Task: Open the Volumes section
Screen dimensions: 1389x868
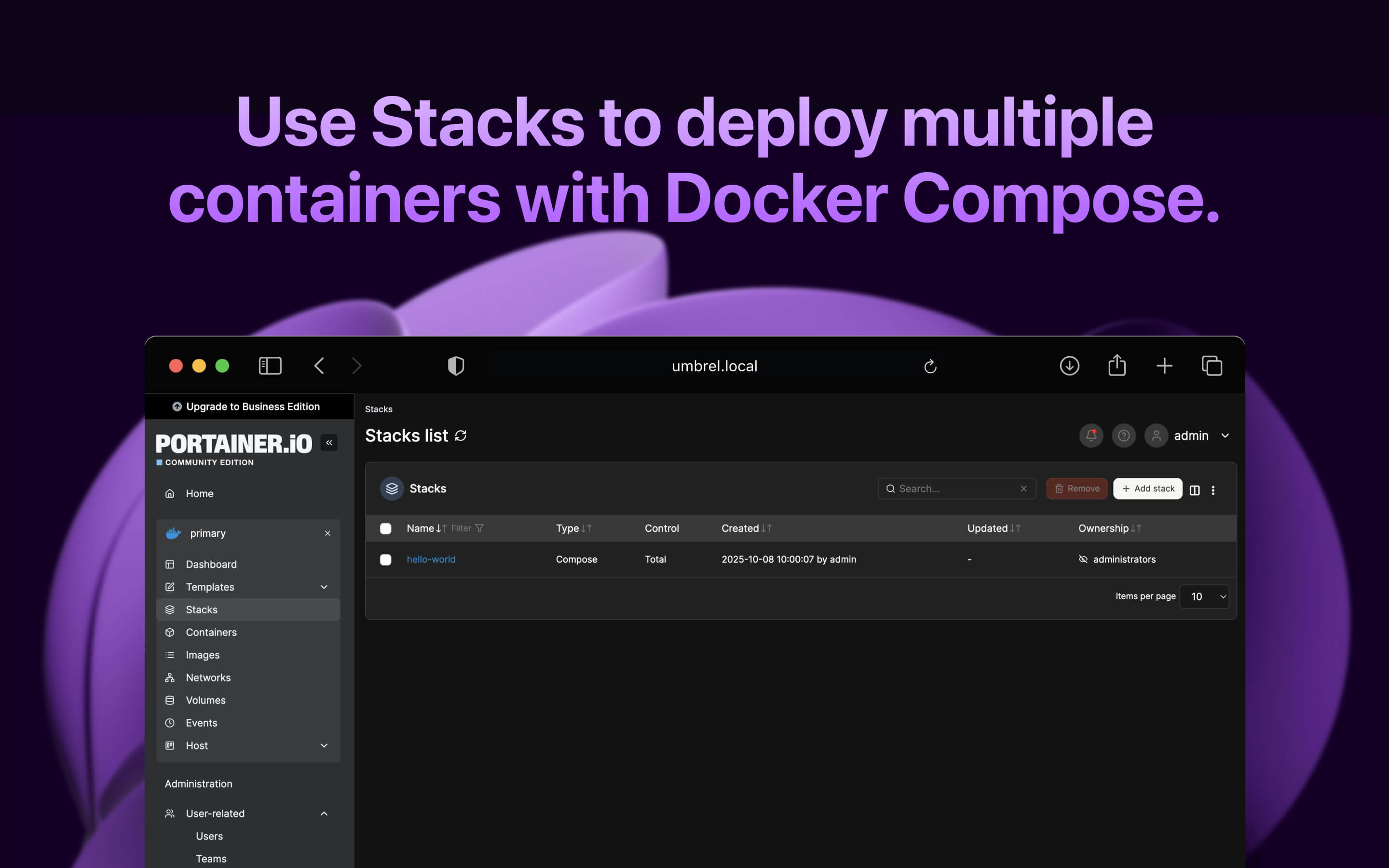Action: (205, 700)
